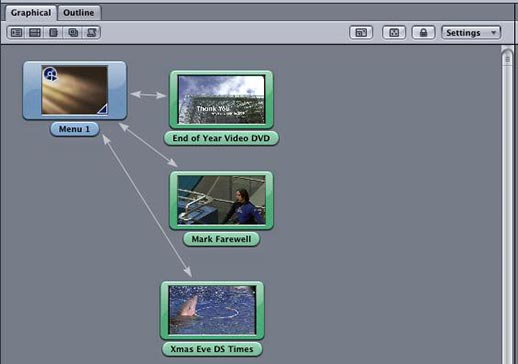518x364 pixels.
Task: Click the overlapping slideshow icon in toolbar
Action: 73,33
